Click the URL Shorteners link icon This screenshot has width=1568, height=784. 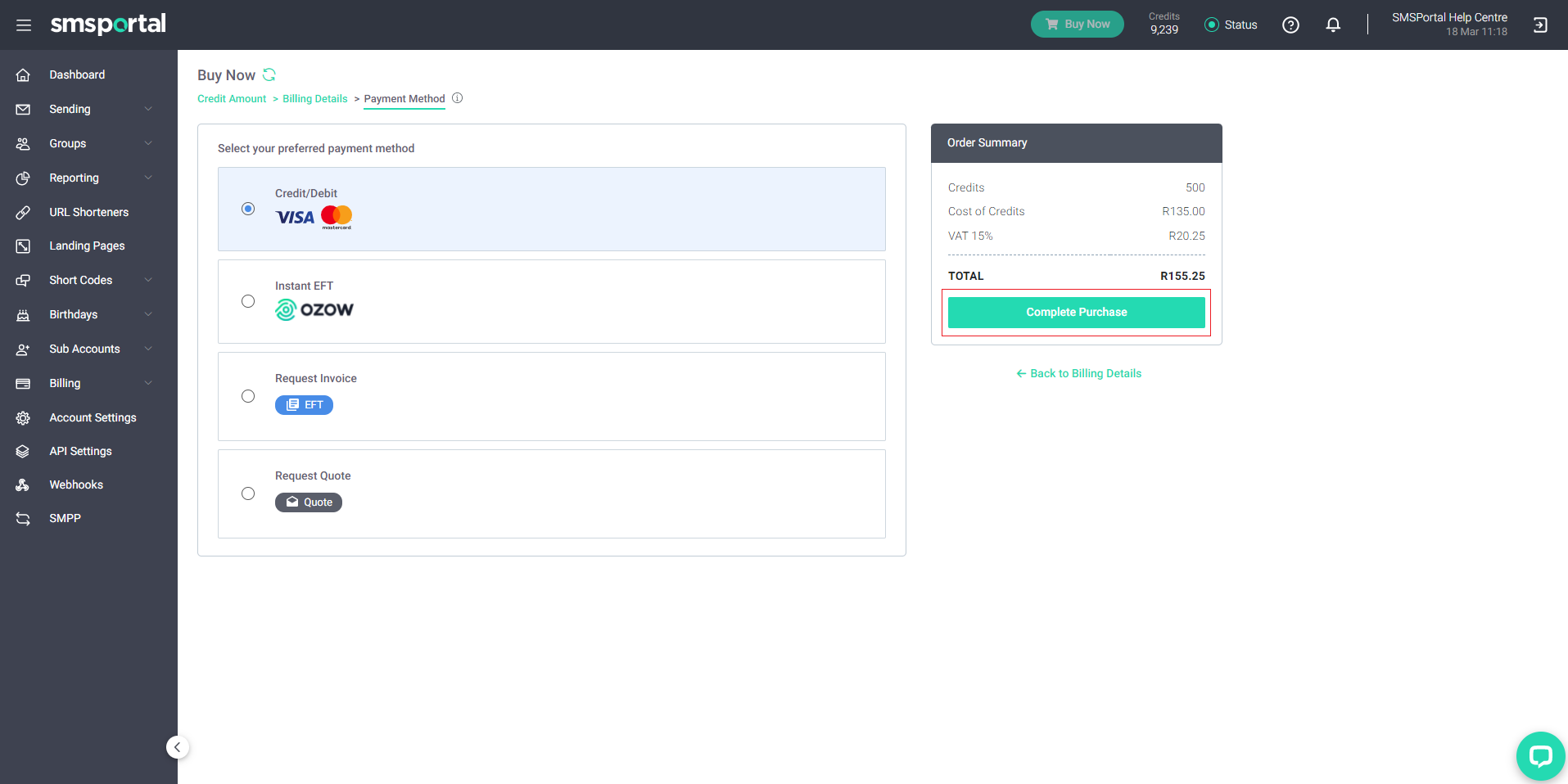23,212
